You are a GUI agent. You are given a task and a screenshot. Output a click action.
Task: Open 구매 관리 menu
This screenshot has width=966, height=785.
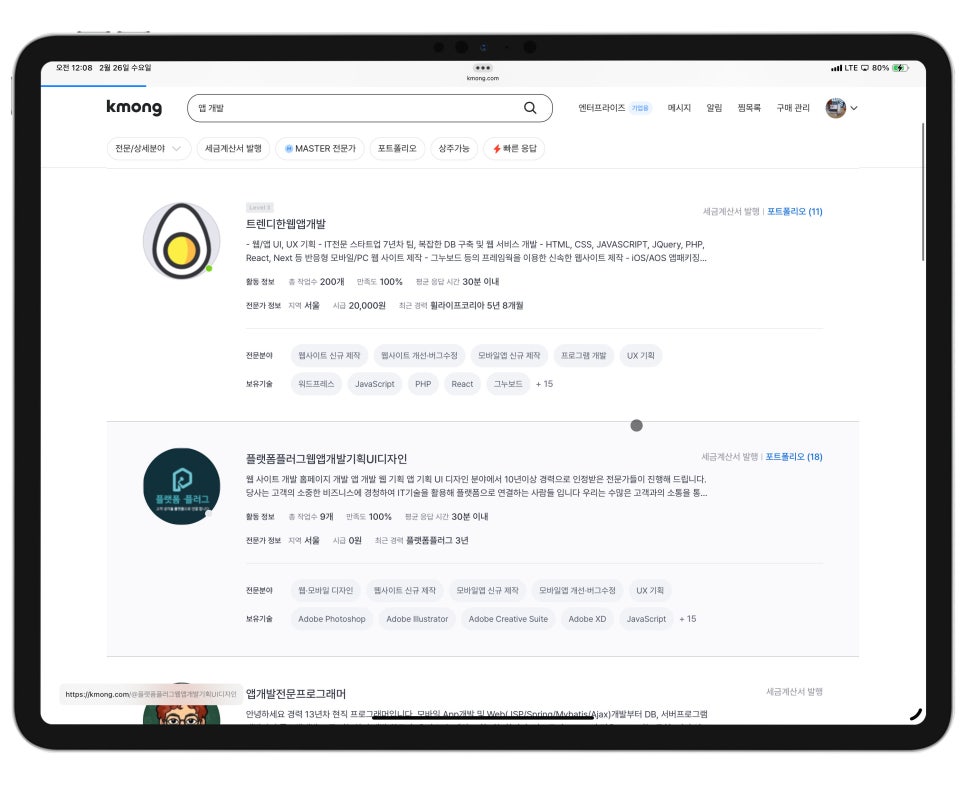793,108
